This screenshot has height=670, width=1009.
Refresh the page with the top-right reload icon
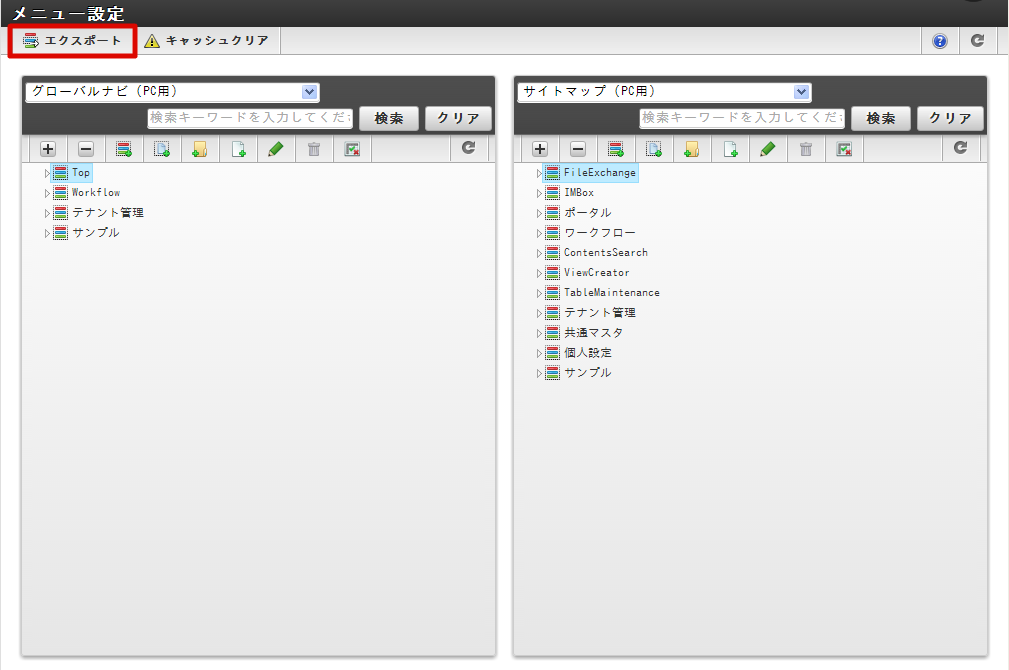(978, 40)
